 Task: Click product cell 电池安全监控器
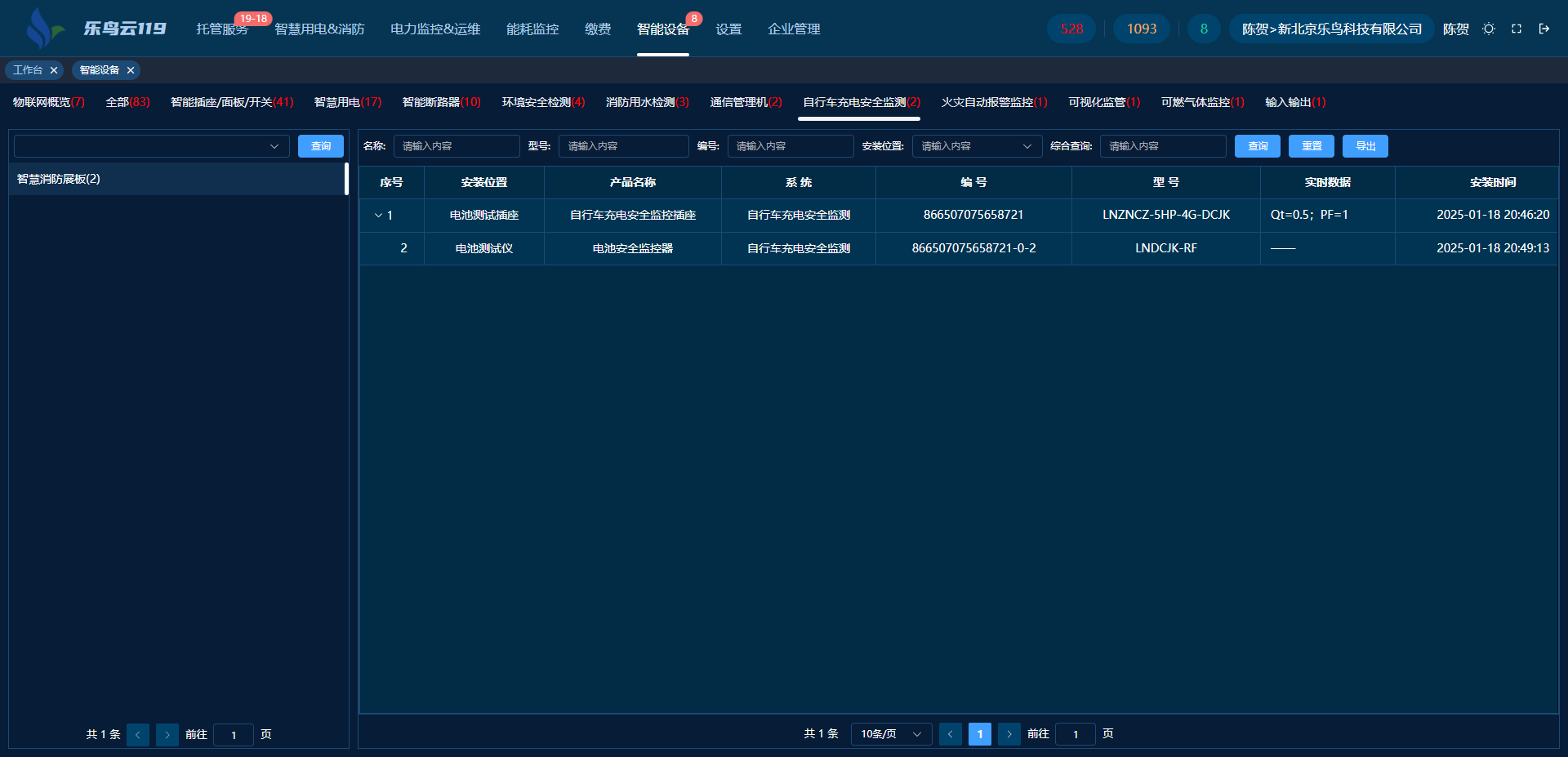point(633,248)
